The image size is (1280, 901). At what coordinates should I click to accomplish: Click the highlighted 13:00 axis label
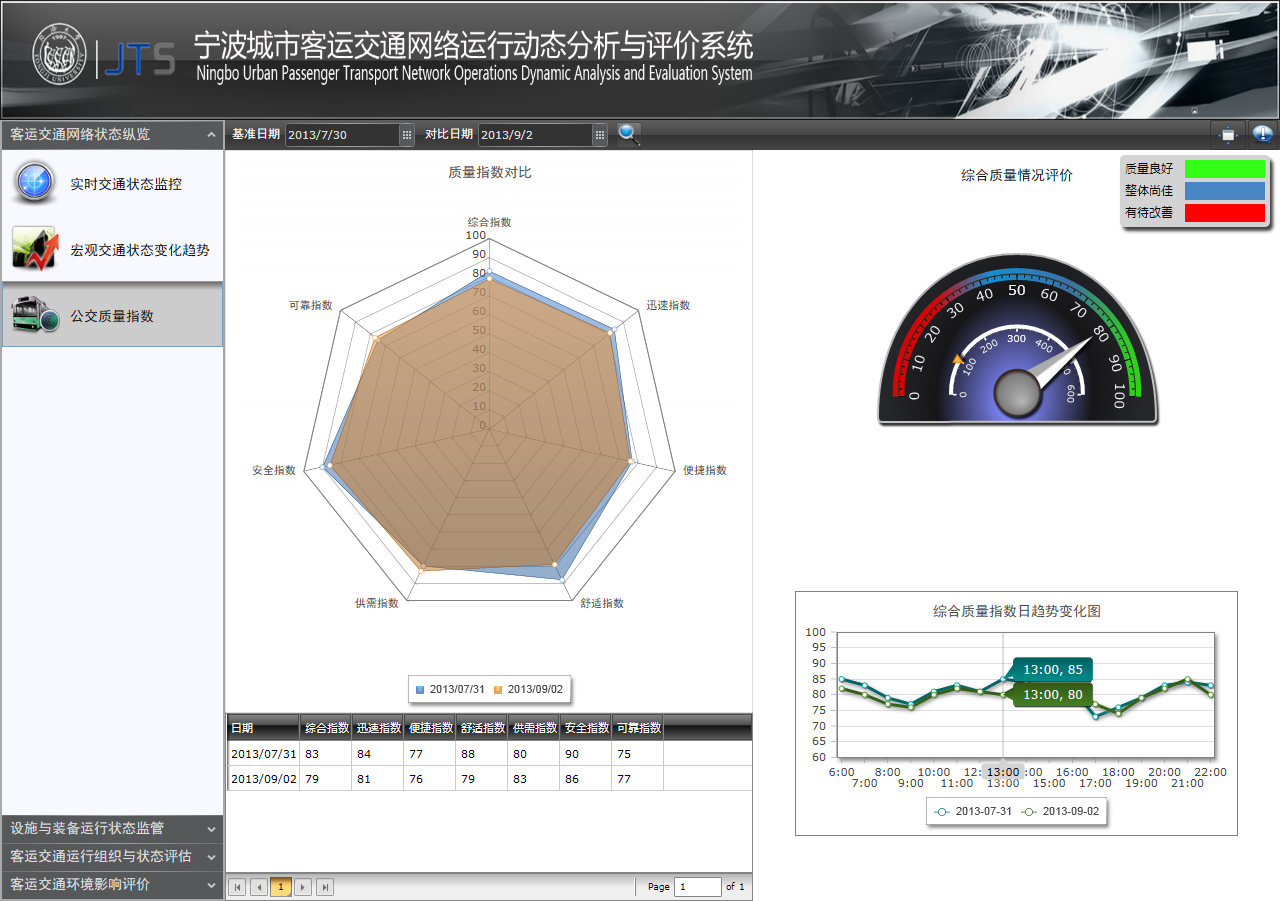click(1002, 772)
